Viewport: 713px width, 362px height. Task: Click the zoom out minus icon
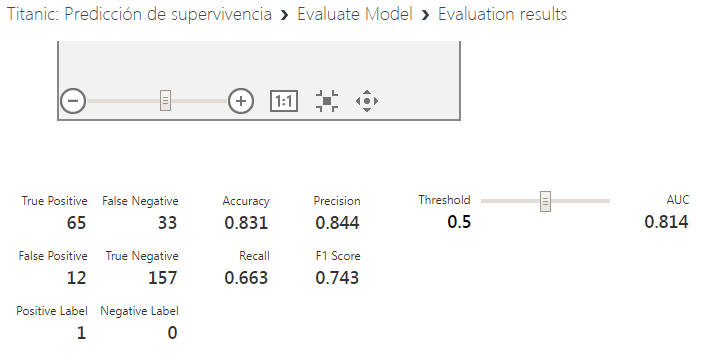73,101
